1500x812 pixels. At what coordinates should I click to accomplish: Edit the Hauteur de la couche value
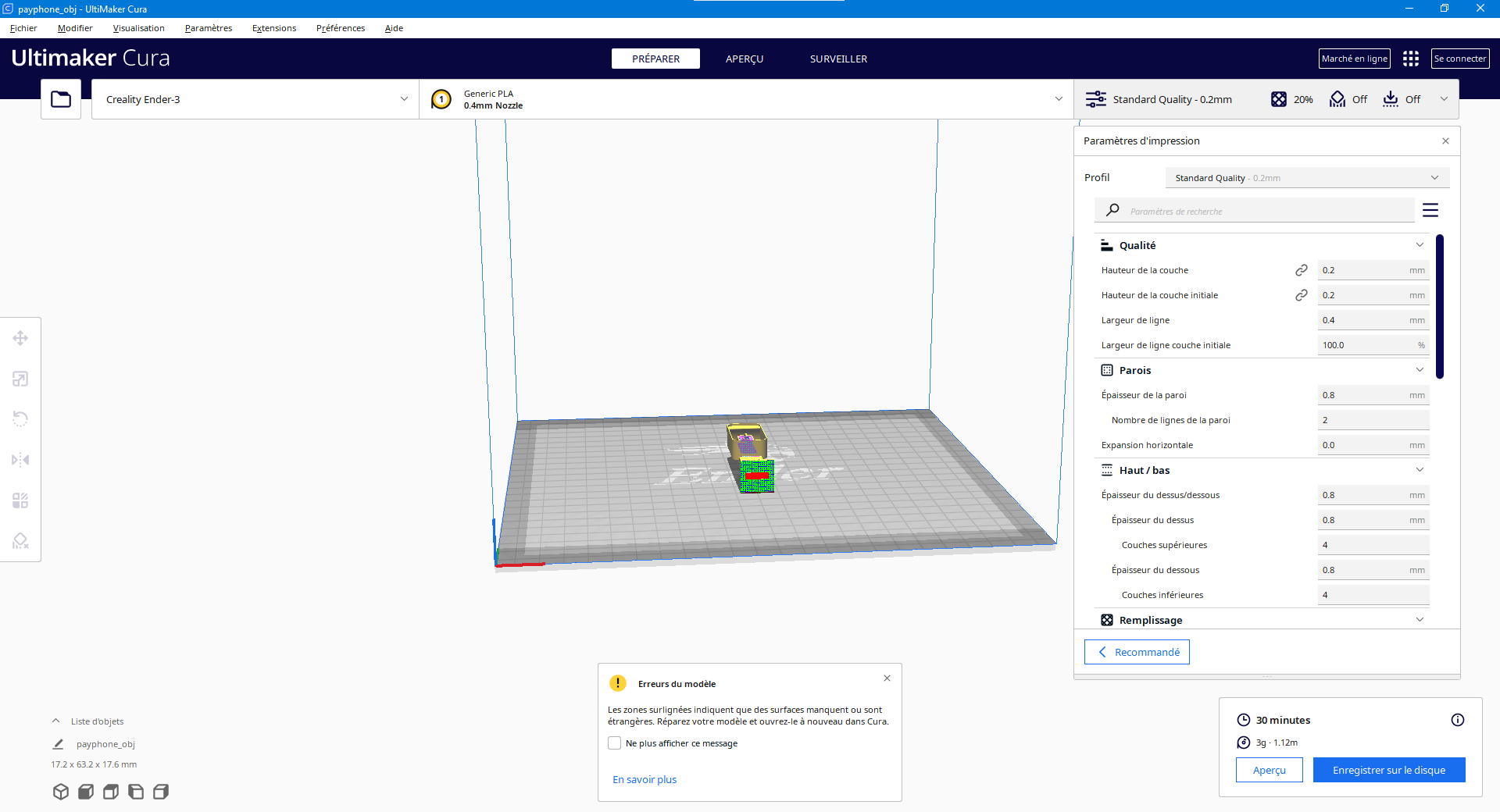click(x=1373, y=270)
